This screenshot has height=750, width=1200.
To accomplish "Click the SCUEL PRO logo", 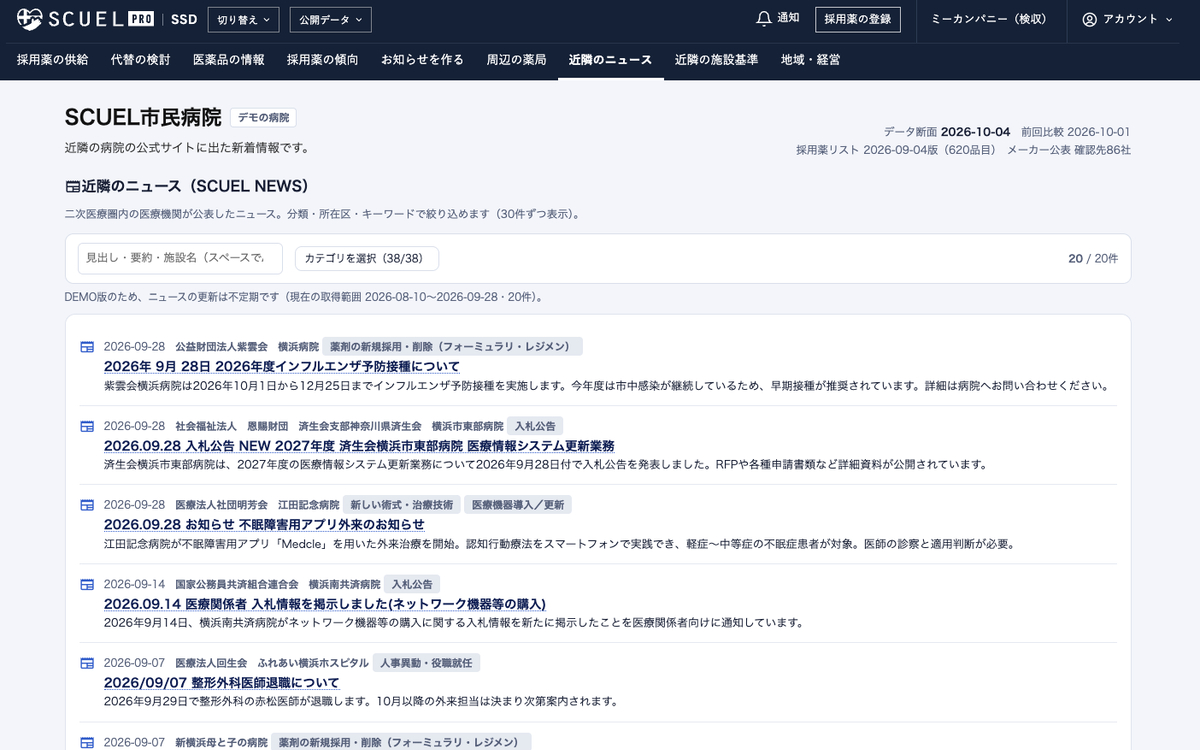I will 84,19.
